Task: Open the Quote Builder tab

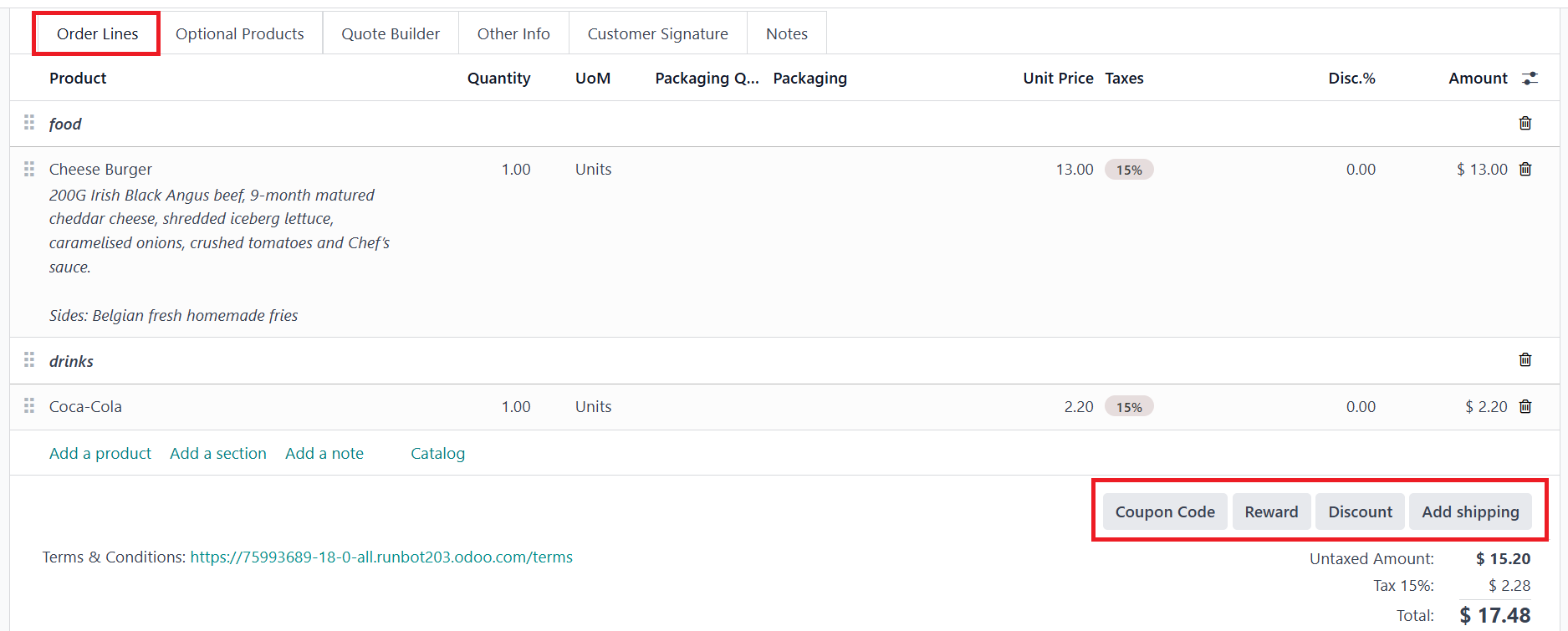Action: pyautogui.click(x=391, y=34)
